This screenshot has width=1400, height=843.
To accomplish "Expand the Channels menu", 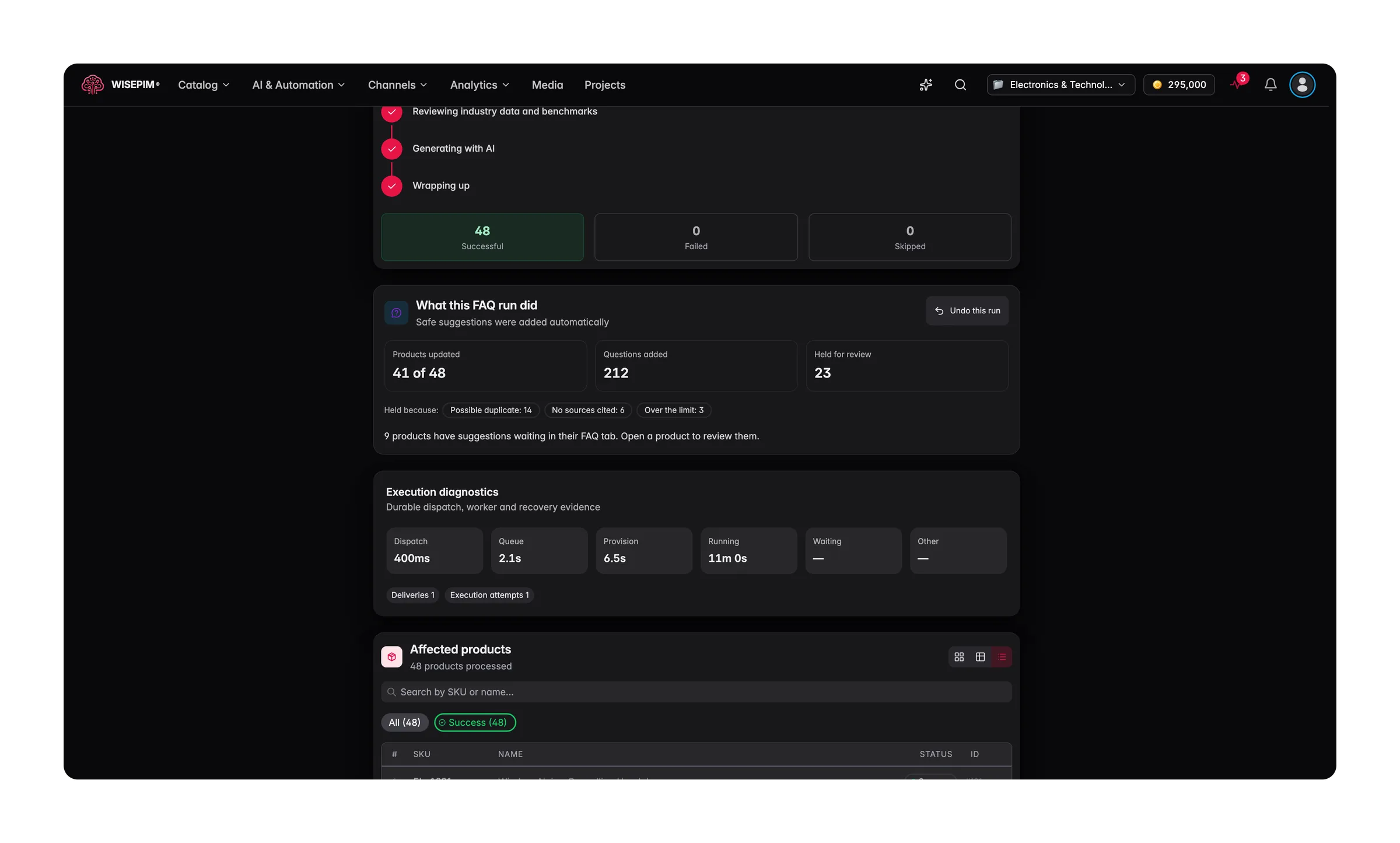I will [398, 85].
